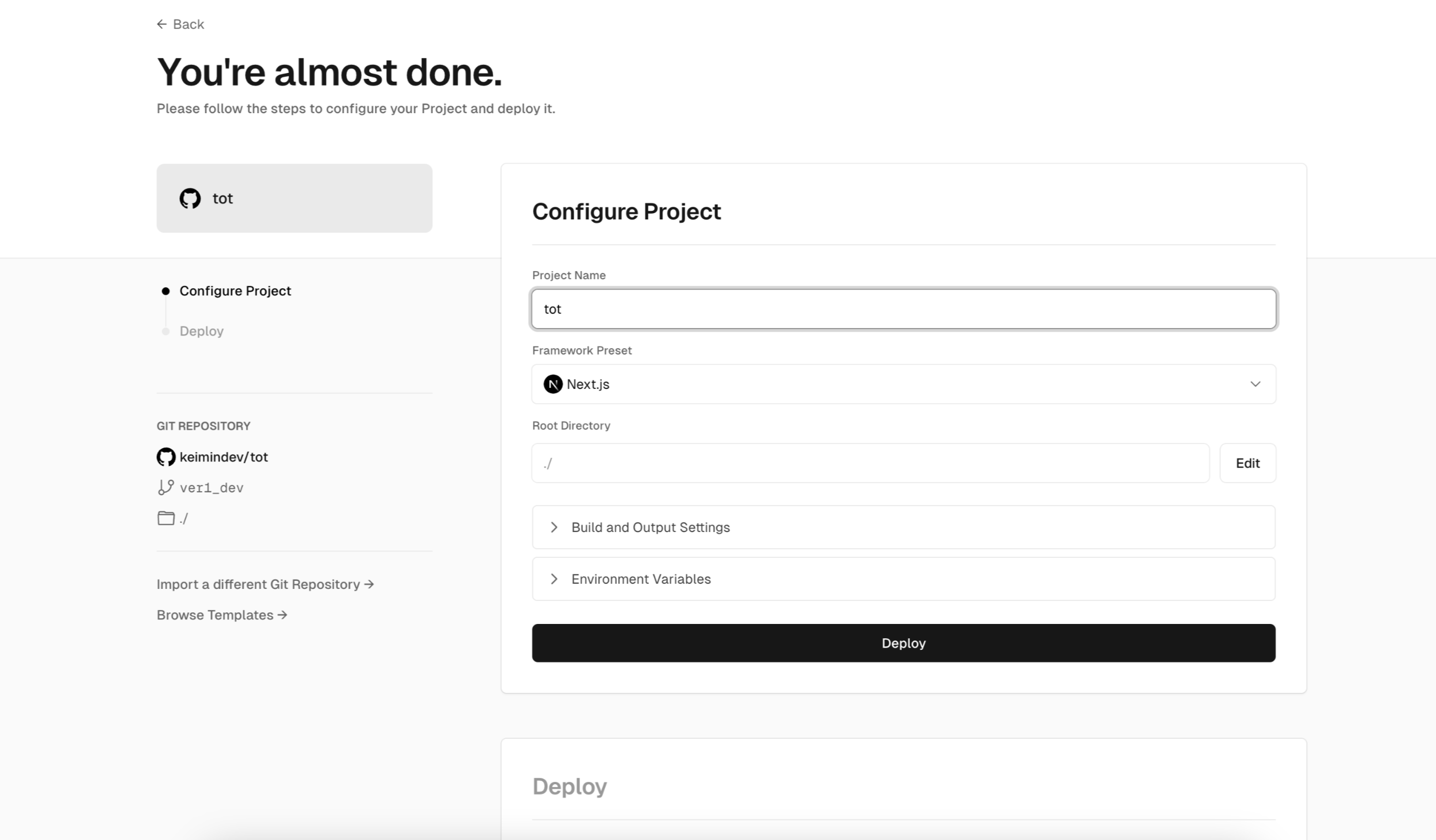Viewport: 1436px width, 840px height.
Task: Click arrow after Import a different Git Repository
Action: point(369,584)
